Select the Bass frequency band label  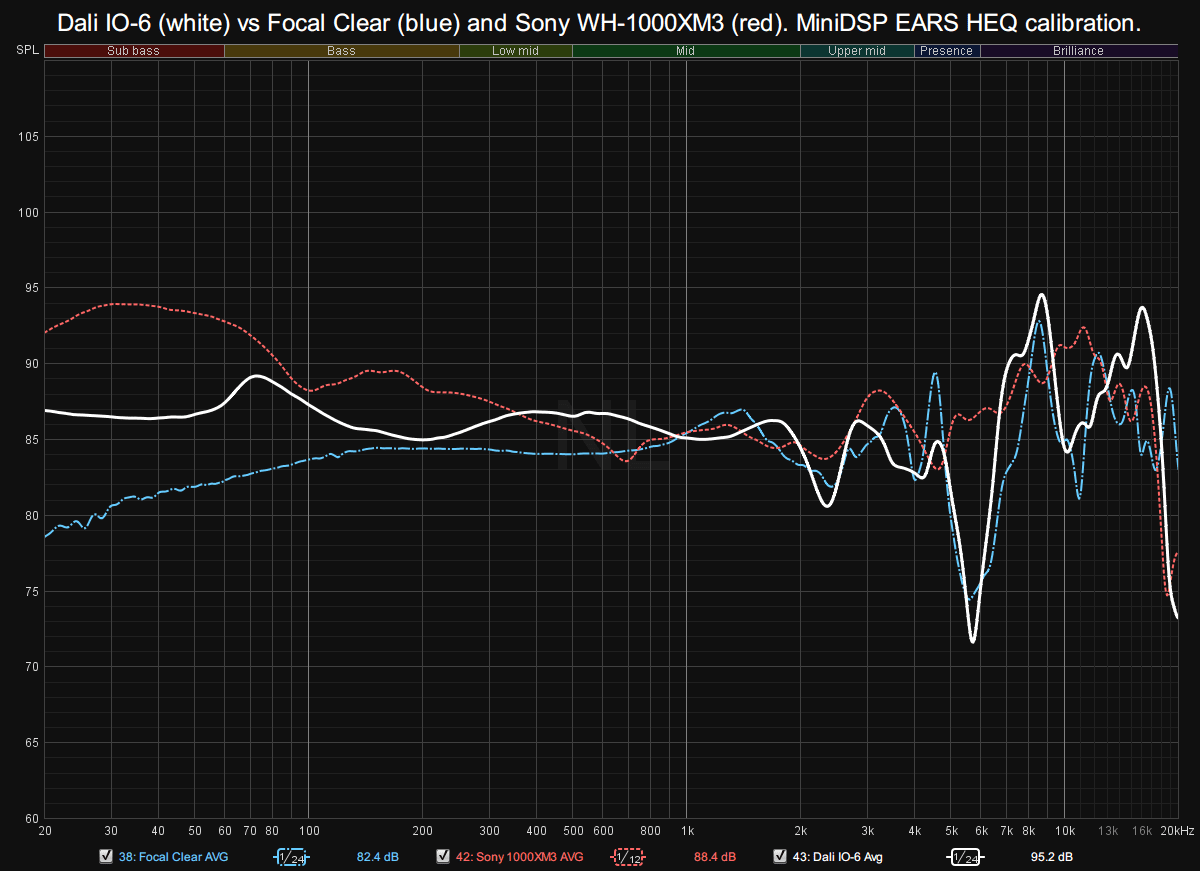[x=341, y=51]
